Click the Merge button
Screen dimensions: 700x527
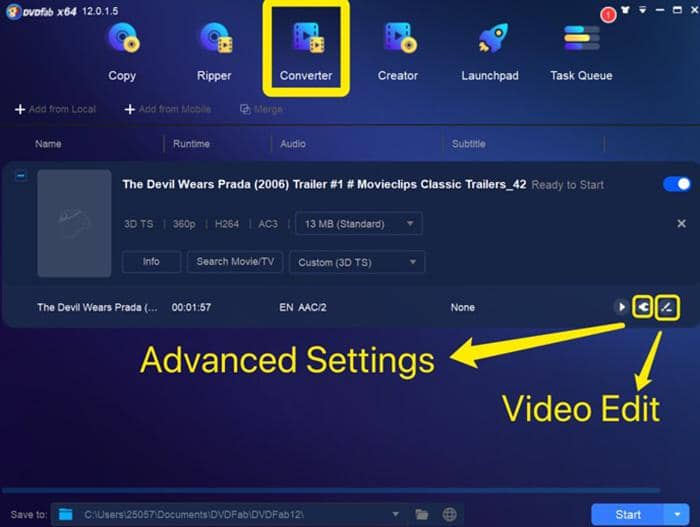(x=262, y=109)
